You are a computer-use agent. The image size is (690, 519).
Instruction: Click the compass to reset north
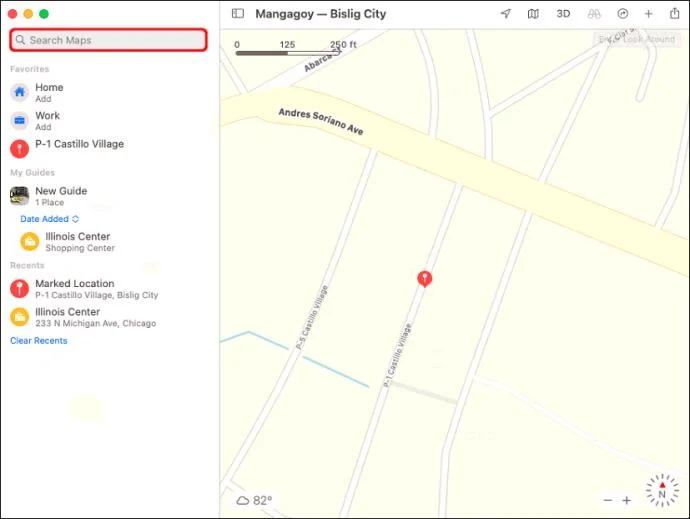click(662, 490)
